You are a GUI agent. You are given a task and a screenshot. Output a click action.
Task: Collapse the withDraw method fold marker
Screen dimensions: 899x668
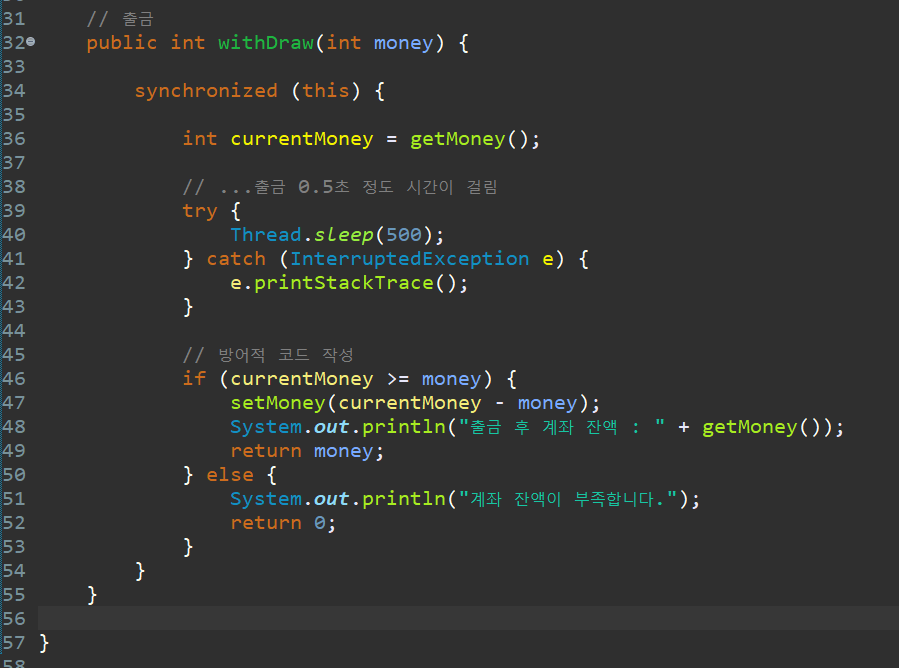(x=31, y=42)
